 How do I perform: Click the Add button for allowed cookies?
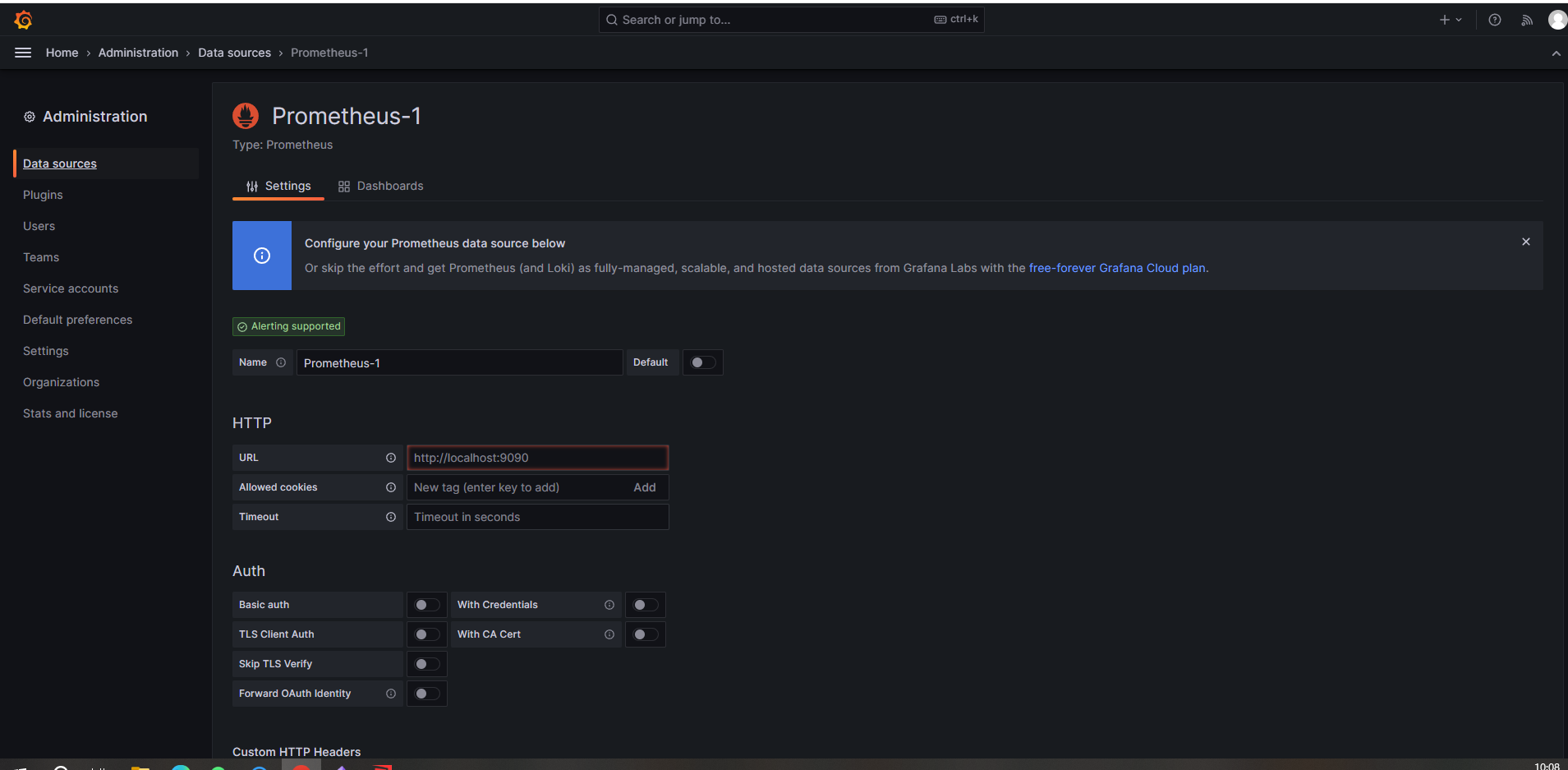click(x=645, y=487)
